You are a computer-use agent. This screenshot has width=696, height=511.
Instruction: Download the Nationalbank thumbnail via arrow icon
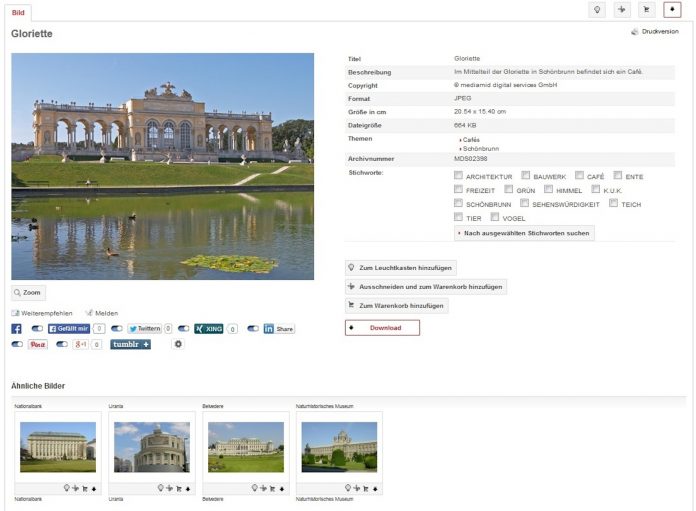tap(94, 489)
